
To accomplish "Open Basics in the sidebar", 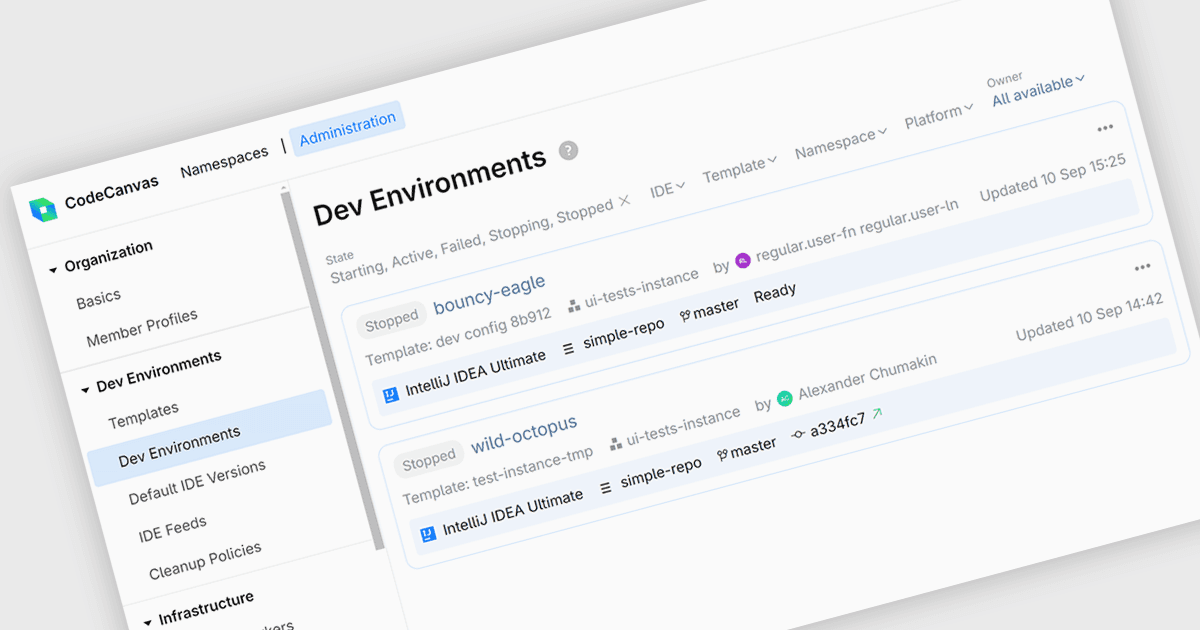I will (99, 299).
